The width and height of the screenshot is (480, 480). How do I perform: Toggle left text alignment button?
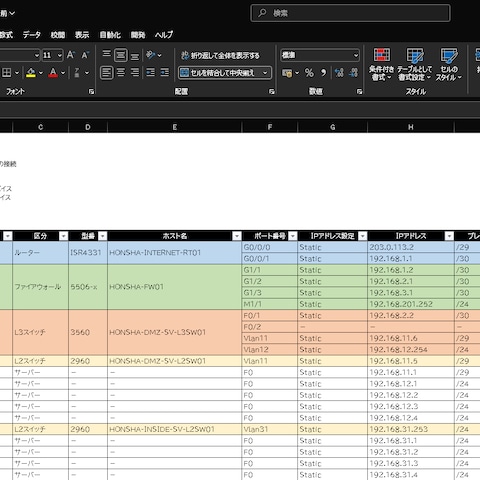107,72
